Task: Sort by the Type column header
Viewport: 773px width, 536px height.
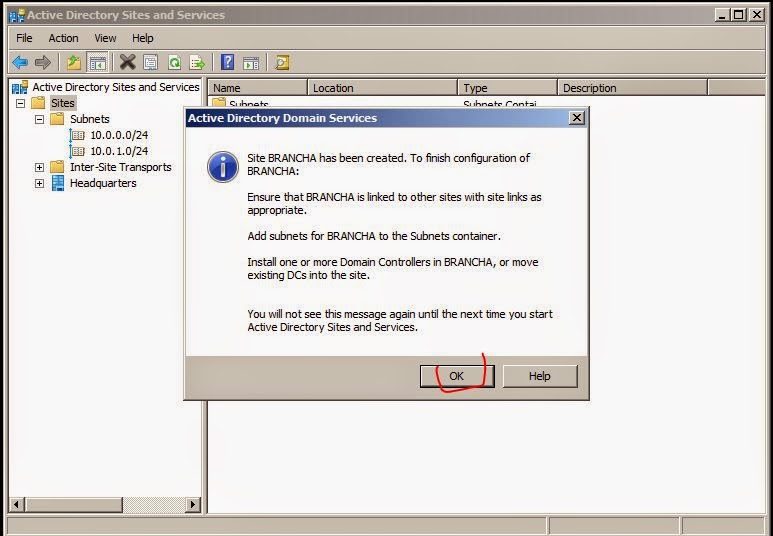Action: 508,88
